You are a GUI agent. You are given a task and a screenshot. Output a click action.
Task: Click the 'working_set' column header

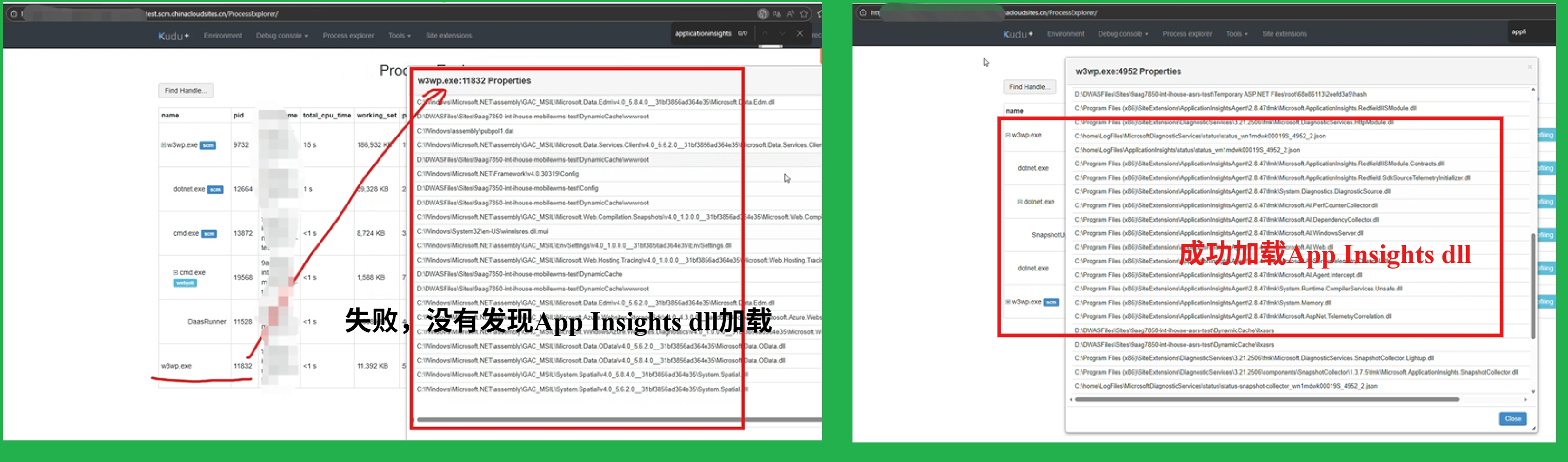[377, 115]
